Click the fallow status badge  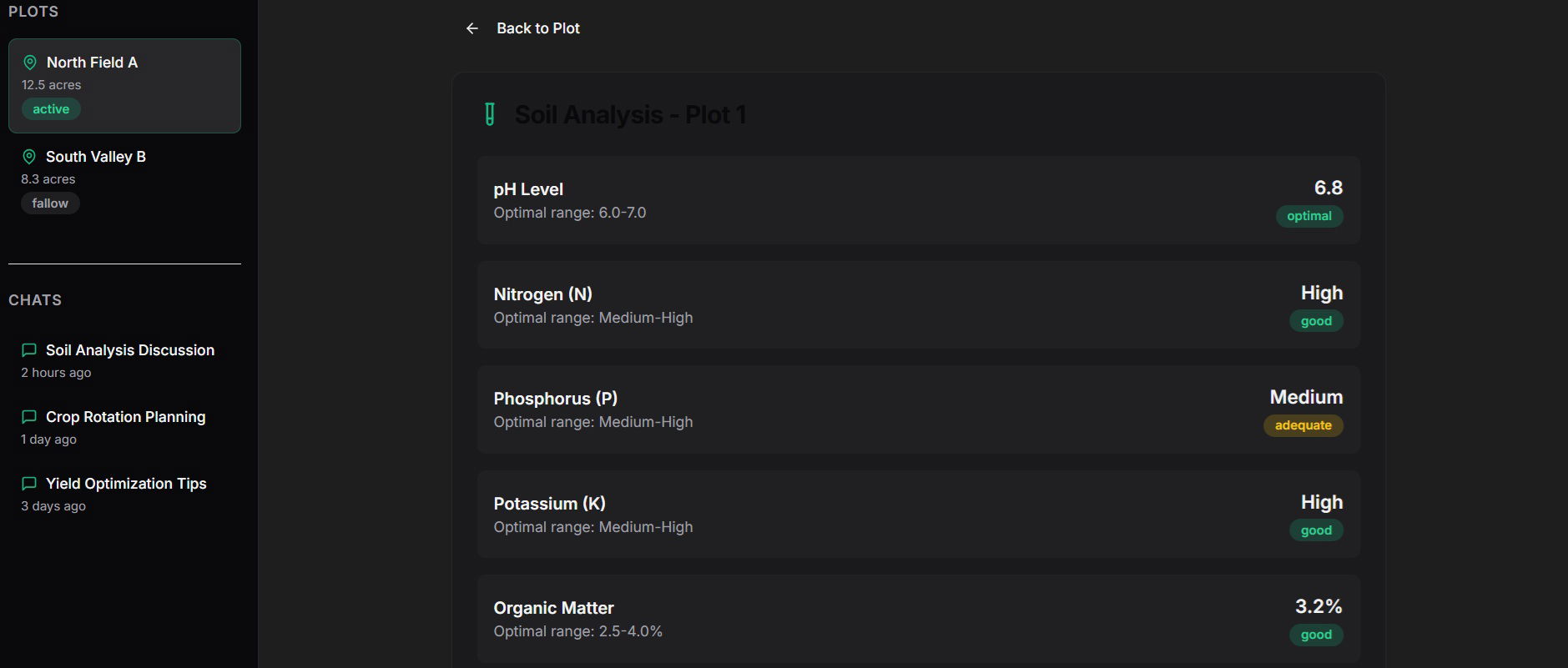pos(50,203)
